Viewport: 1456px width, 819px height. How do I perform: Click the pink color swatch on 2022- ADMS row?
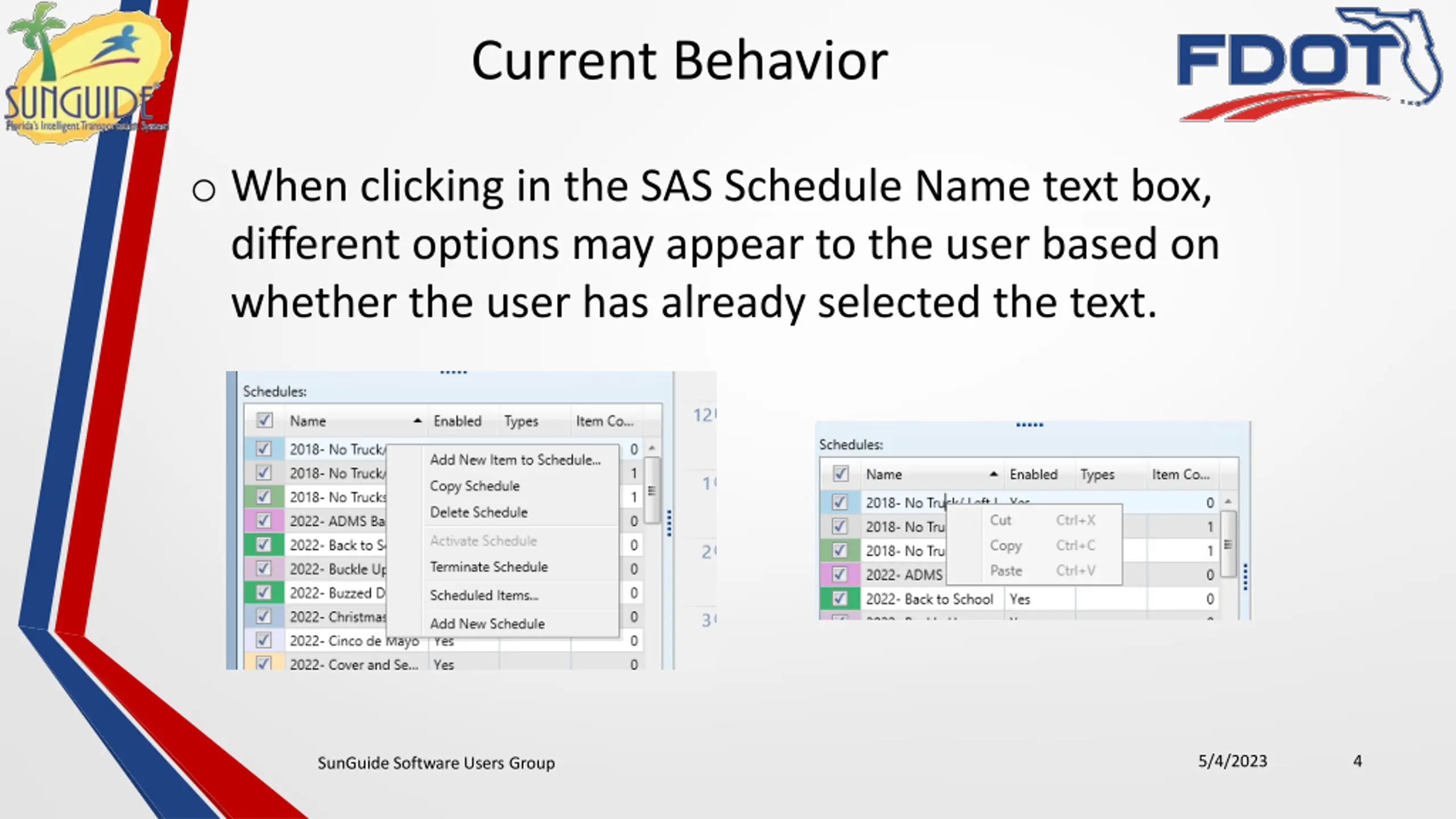pos(840,574)
